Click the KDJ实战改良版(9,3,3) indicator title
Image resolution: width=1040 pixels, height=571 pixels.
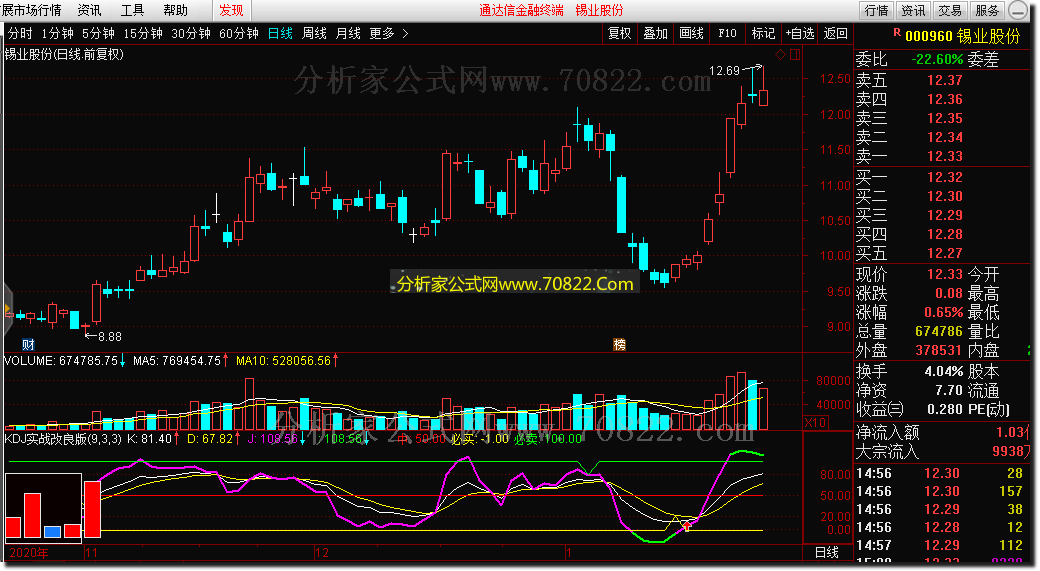pyautogui.click(x=63, y=439)
